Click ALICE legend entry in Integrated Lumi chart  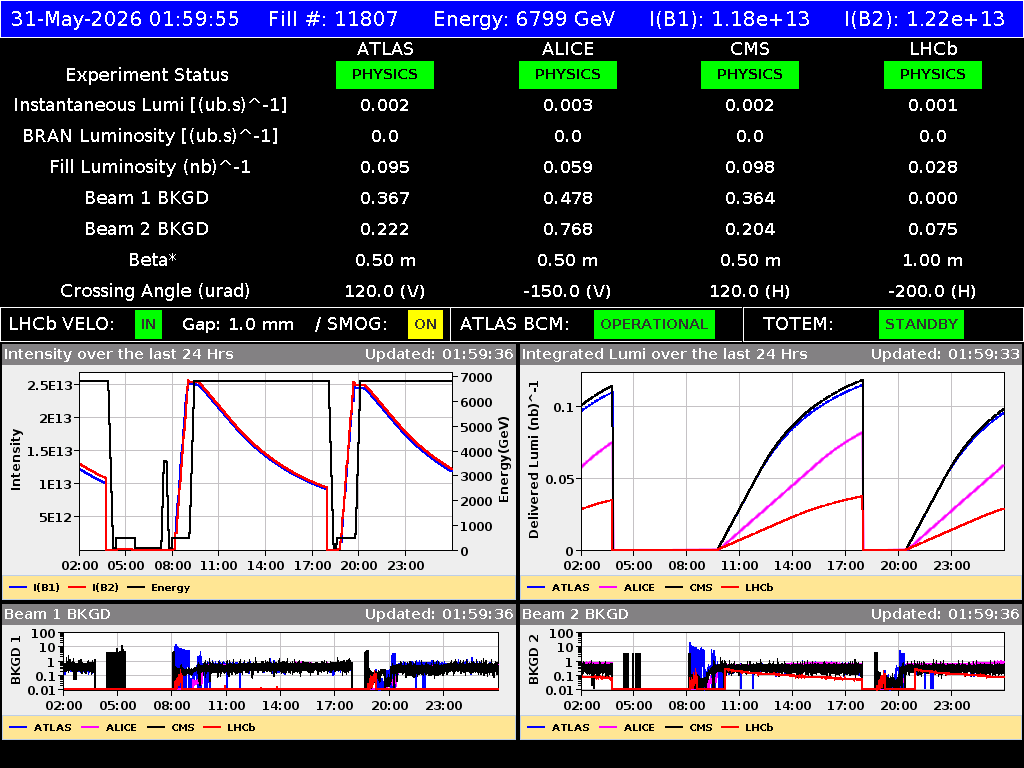627,587
